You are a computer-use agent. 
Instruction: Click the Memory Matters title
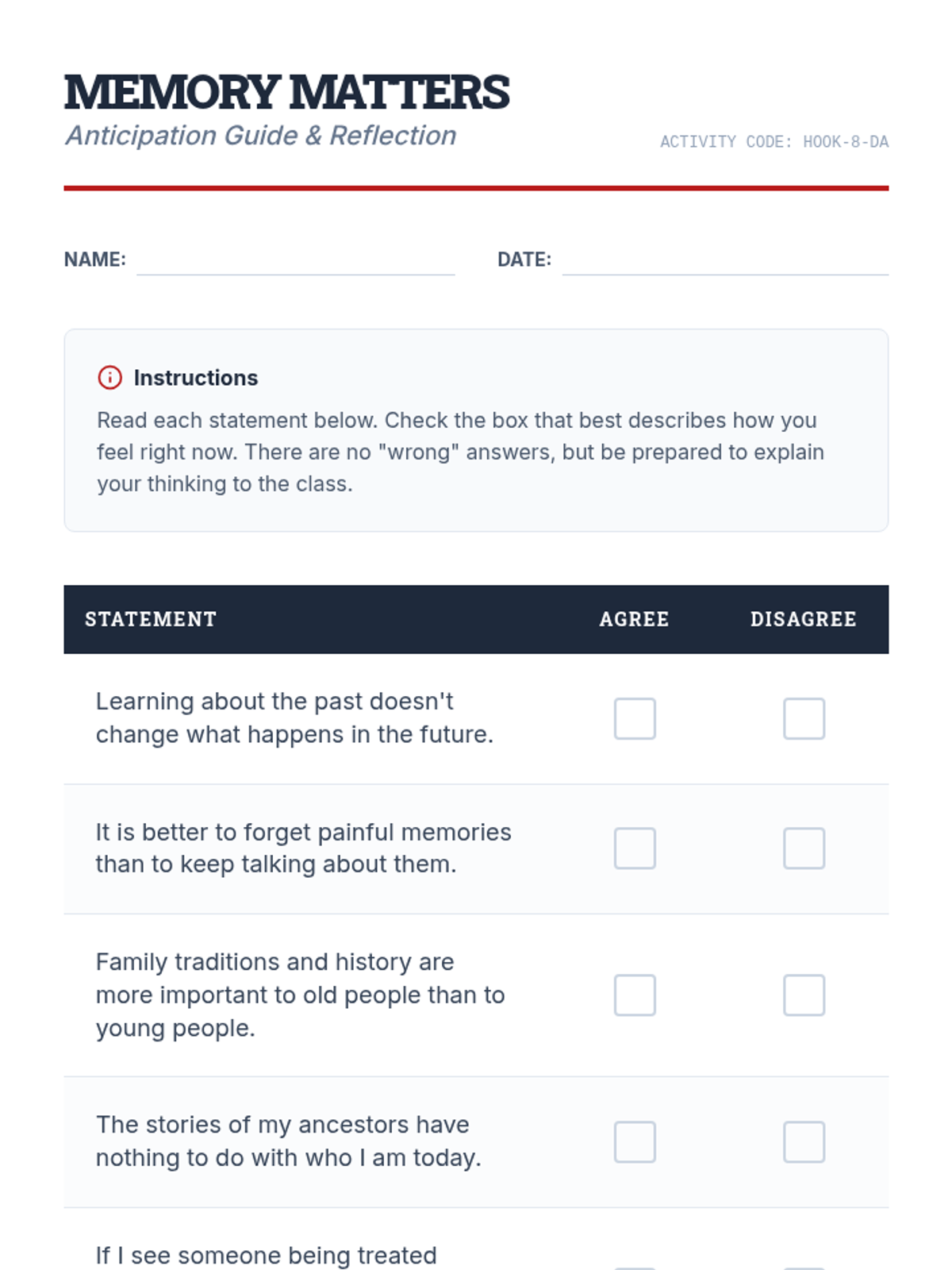pos(286,92)
